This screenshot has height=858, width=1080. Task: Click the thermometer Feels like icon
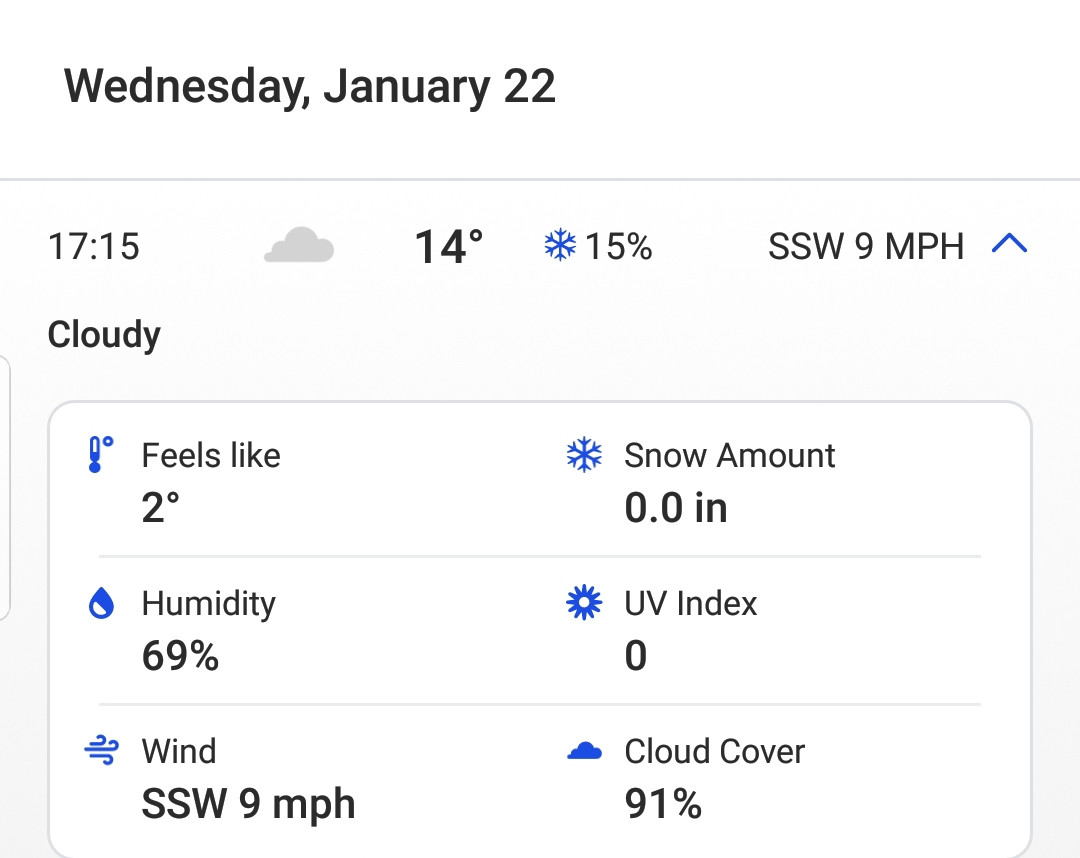[x=101, y=454]
